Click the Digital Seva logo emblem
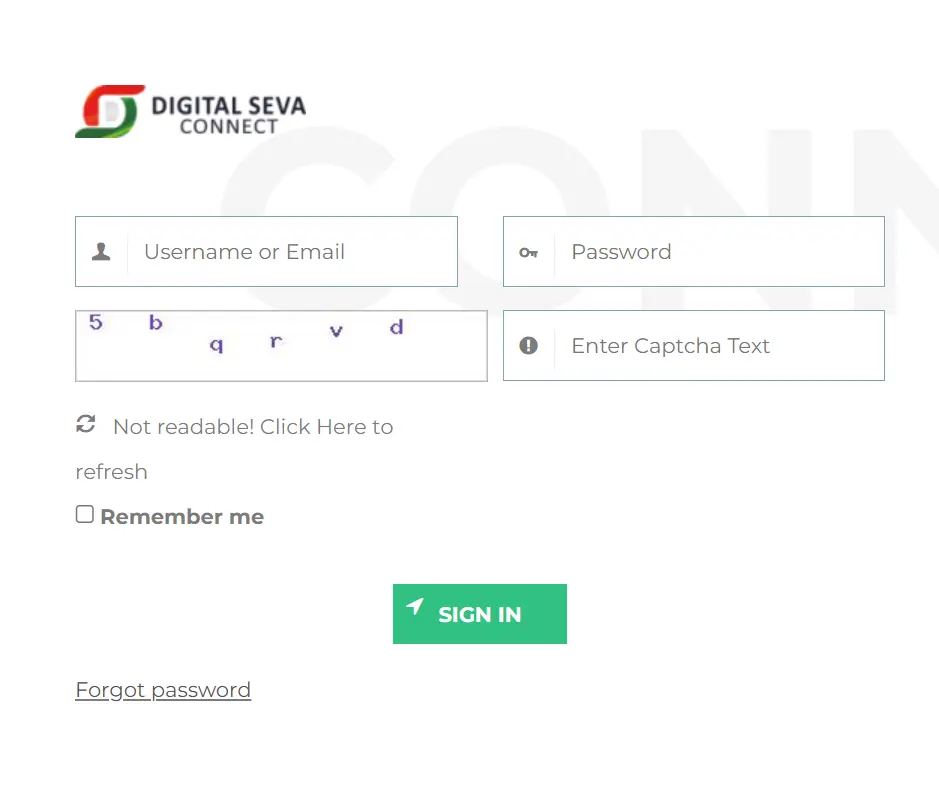 (110, 111)
